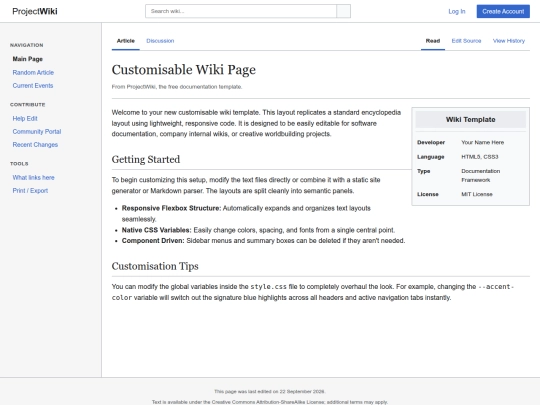Open the Print / Export tool link
The width and height of the screenshot is (540, 405).
click(30, 191)
